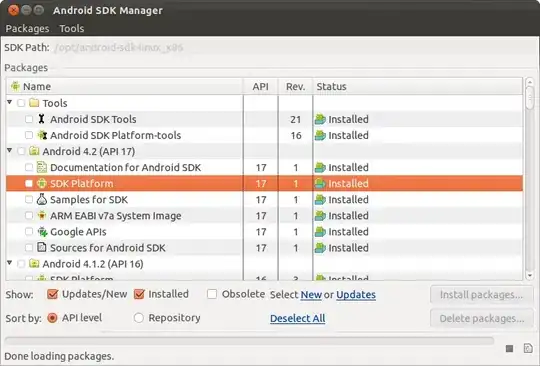This screenshot has width=540, height=366.
Task: Collapse the Tools tree group
Action: [10, 102]
